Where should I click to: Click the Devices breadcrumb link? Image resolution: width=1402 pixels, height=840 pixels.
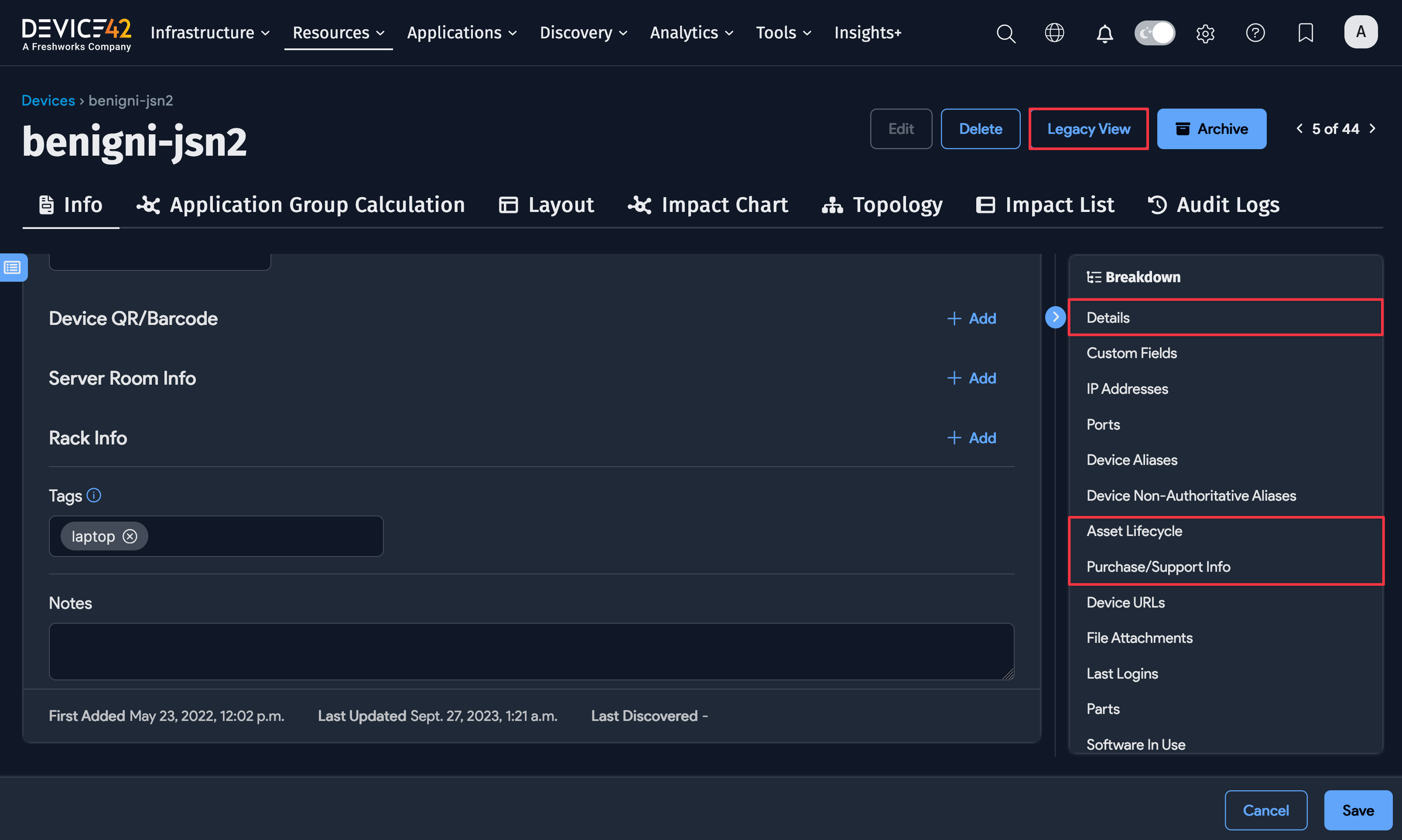click(x=48, y=100)
